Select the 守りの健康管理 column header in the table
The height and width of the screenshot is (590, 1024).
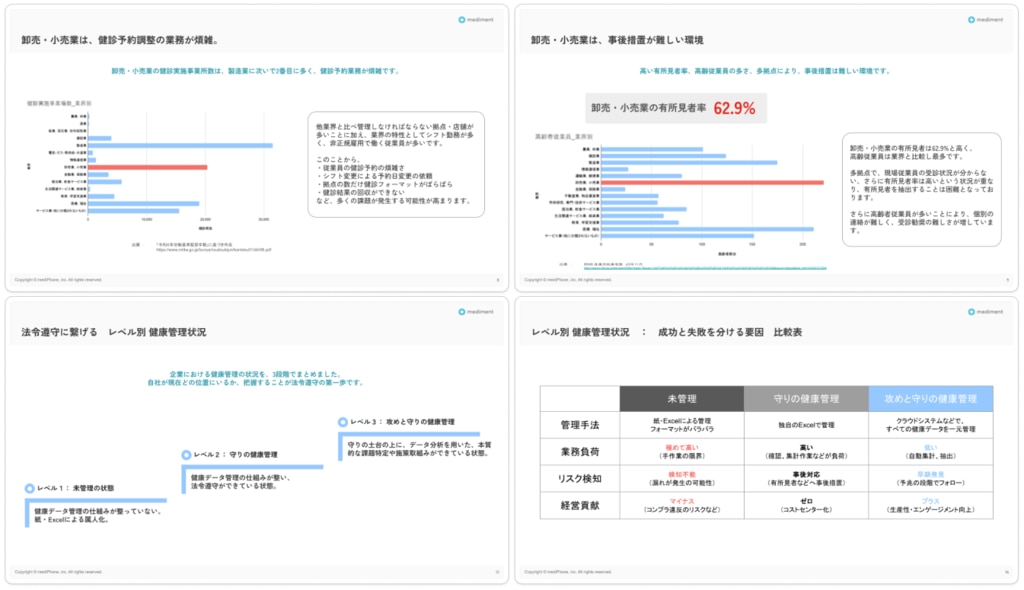[806, 399]
